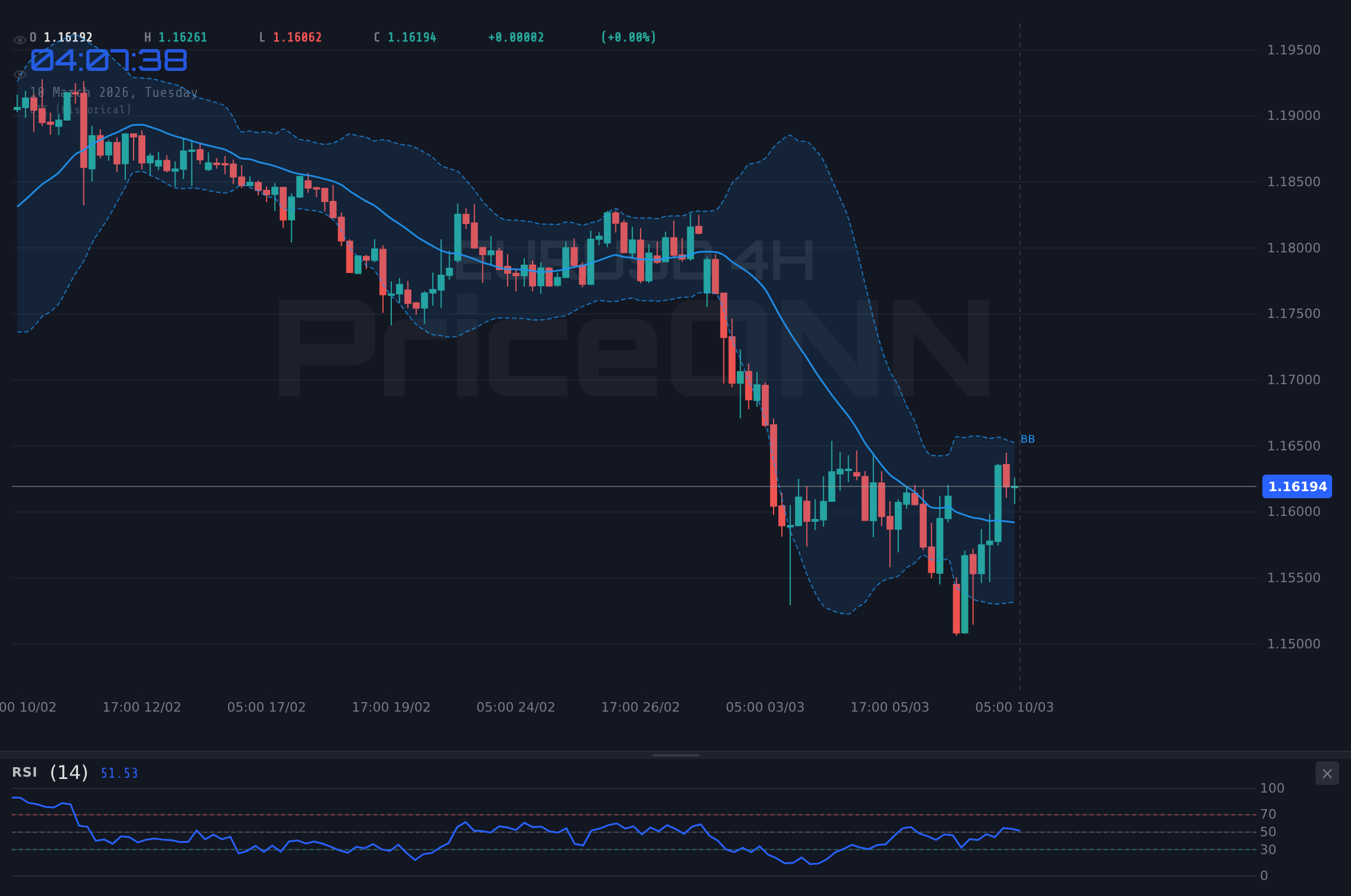Click the 1.18500 price axis label
The image size is (1351, 896).
(x=1294, y=182)
